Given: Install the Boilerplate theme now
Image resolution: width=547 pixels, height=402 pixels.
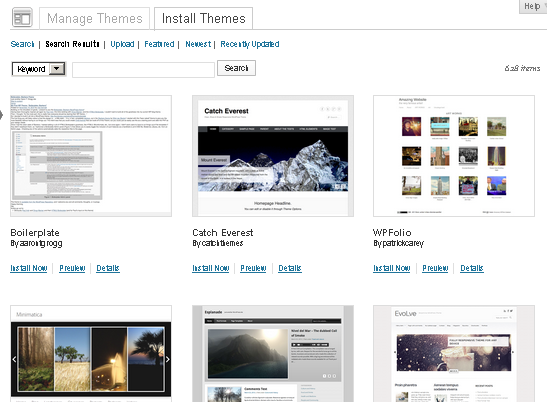Looking at the screenshot, I should (x=29, y=268).
